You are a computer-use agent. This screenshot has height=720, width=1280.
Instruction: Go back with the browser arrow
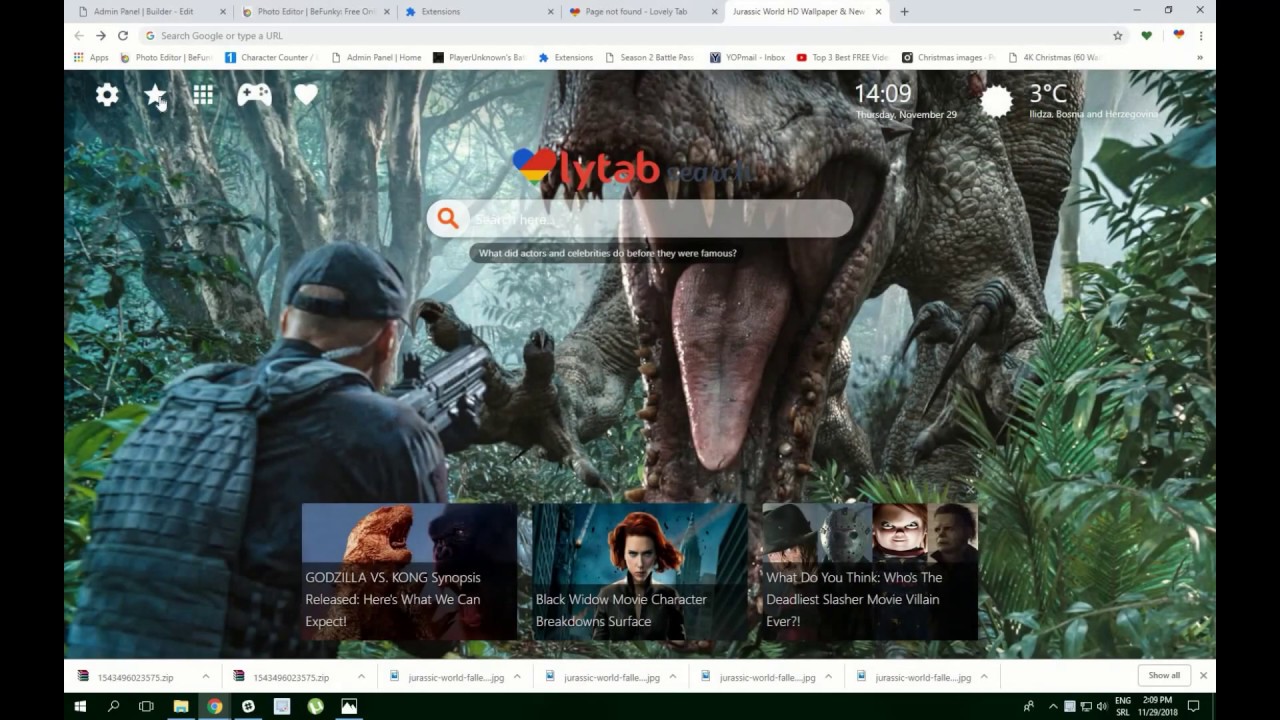tap(79, 35)
